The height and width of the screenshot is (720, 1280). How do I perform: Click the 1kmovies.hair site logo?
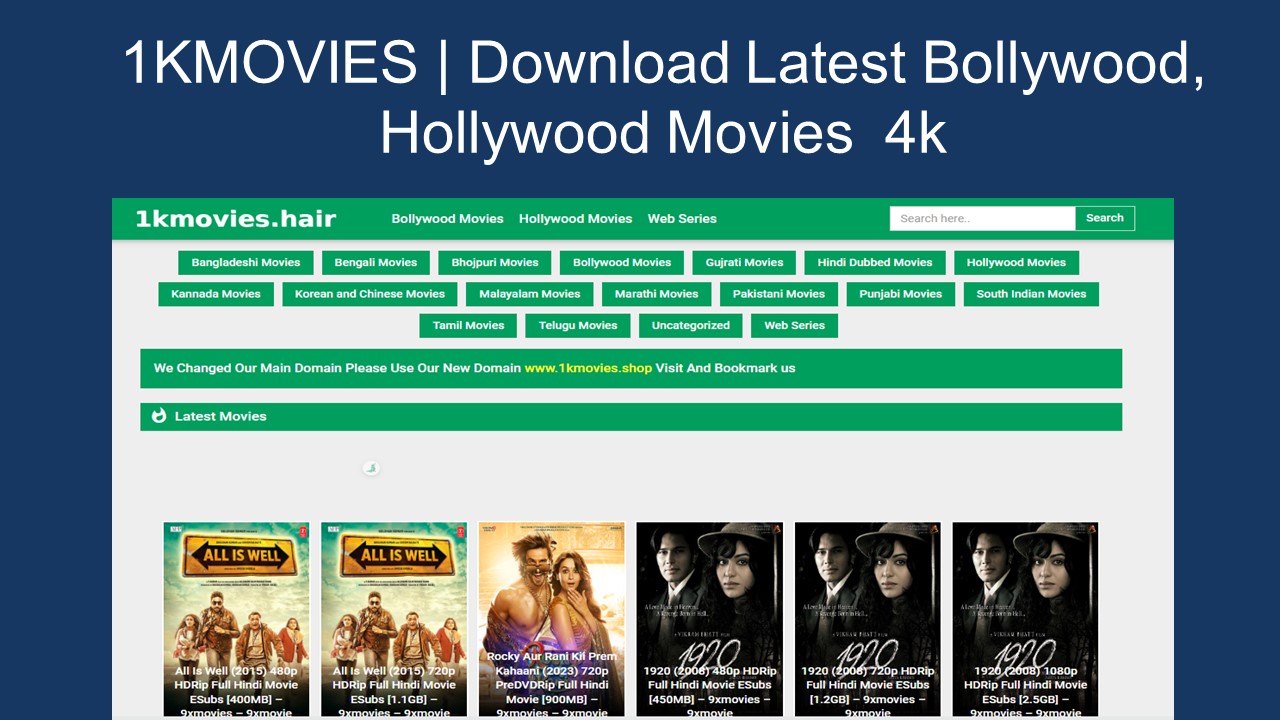pos(235,218)
